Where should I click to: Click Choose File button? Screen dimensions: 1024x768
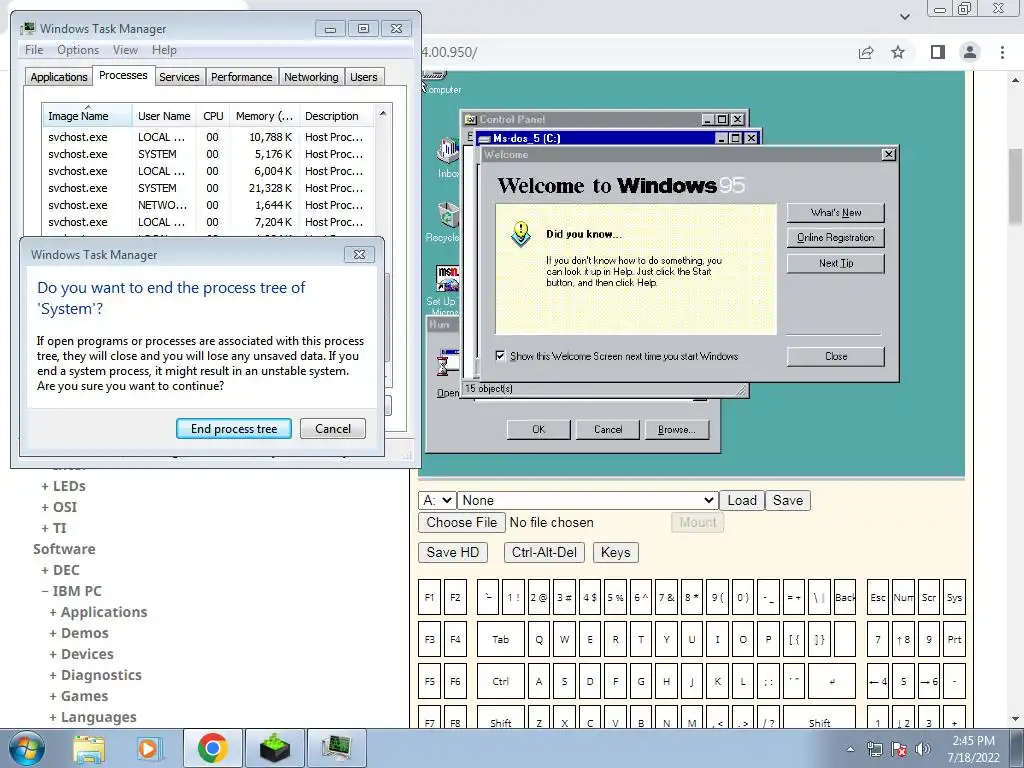(462, 522)
